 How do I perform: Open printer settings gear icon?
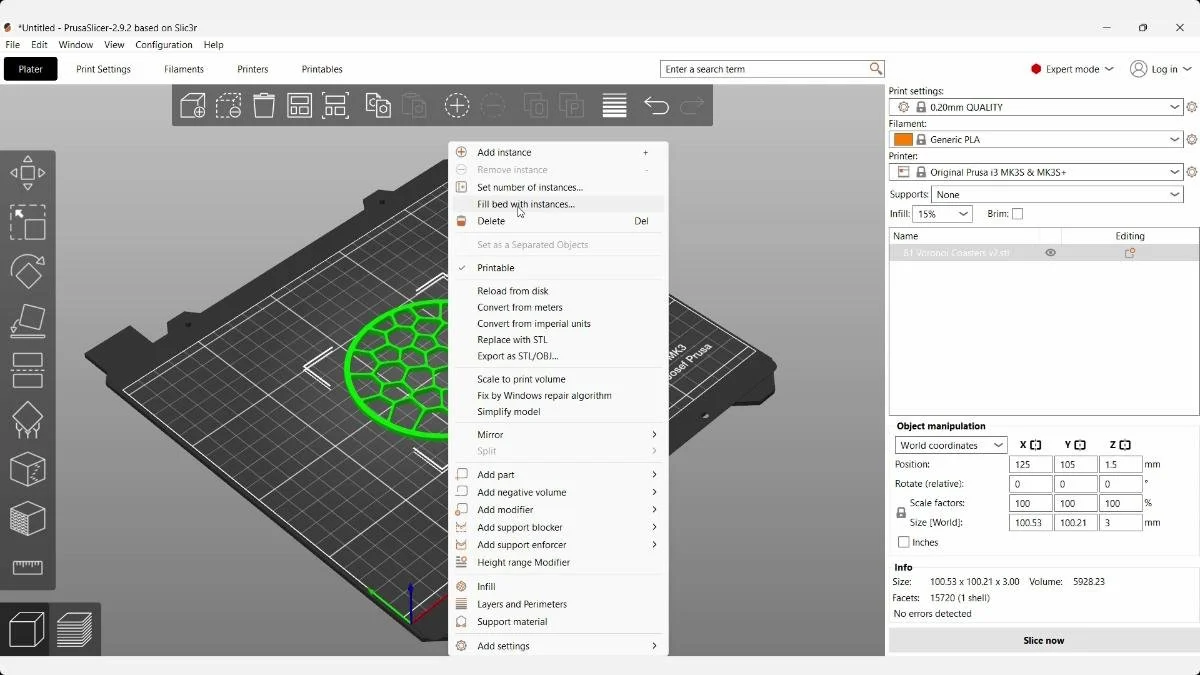[1191, 172]
